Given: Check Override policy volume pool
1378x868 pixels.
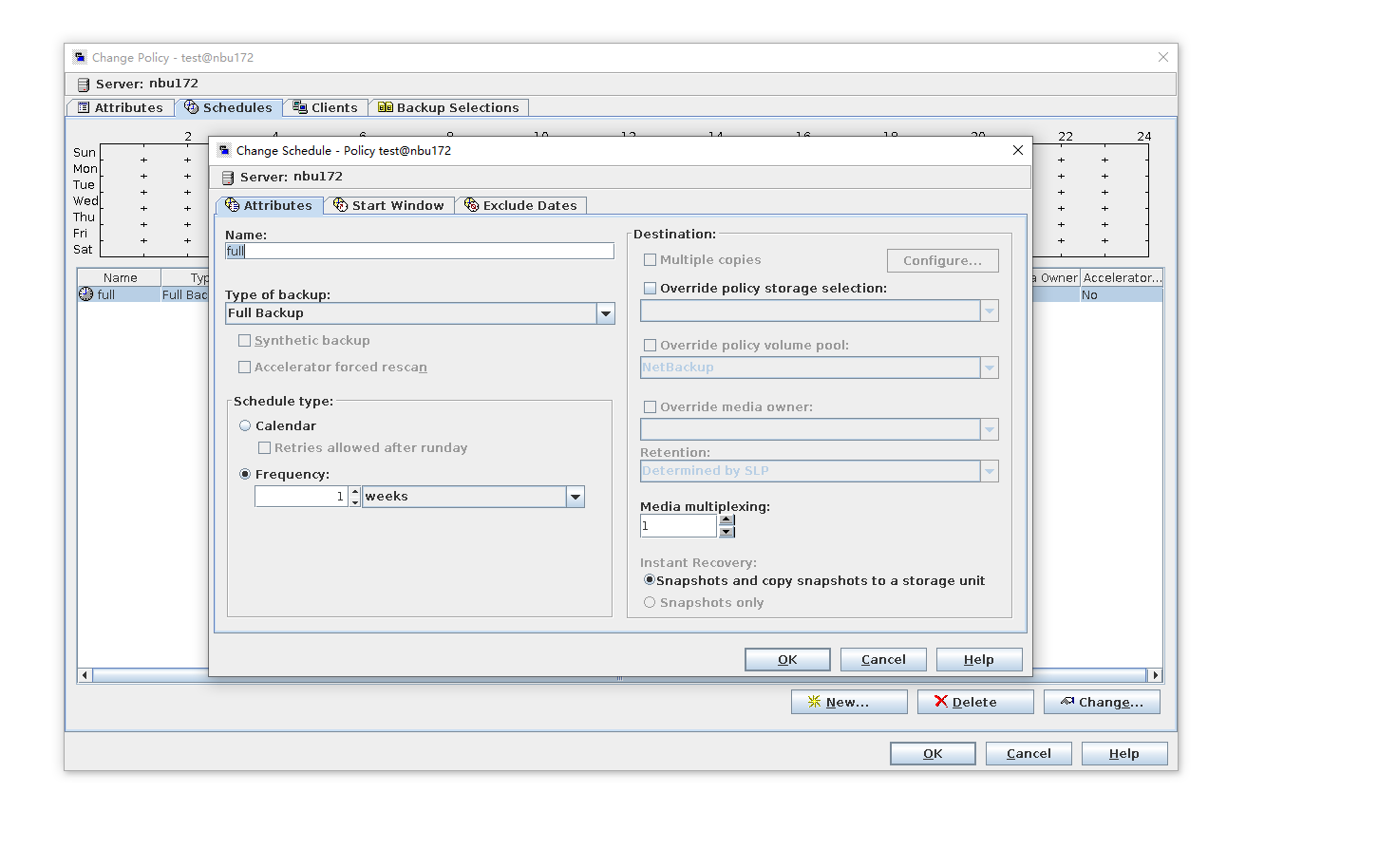Looking at the screenshot, I should pos(651,345).
